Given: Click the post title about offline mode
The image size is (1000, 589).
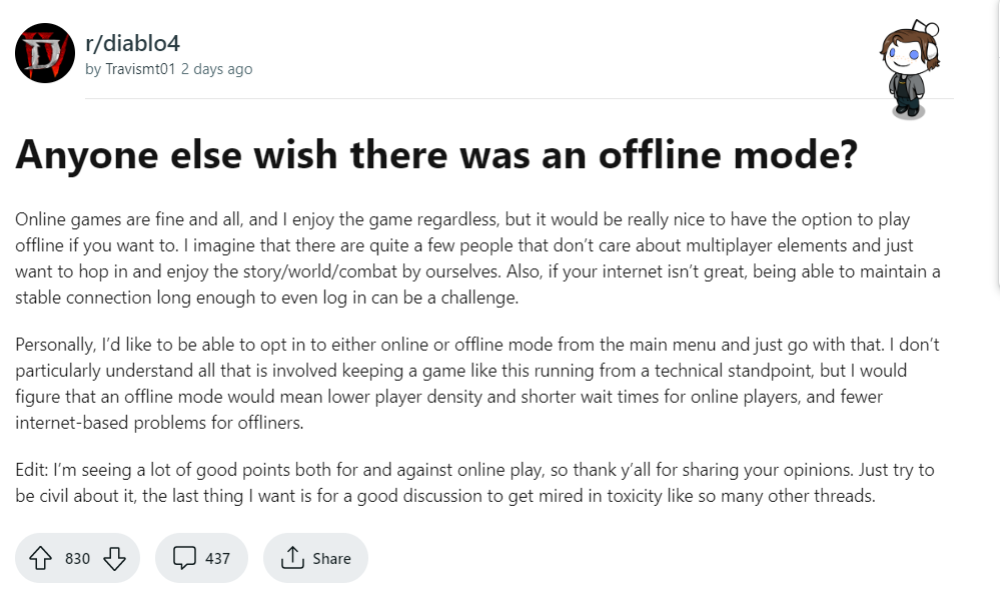Looking at the screenshot, I should point(436,157).
